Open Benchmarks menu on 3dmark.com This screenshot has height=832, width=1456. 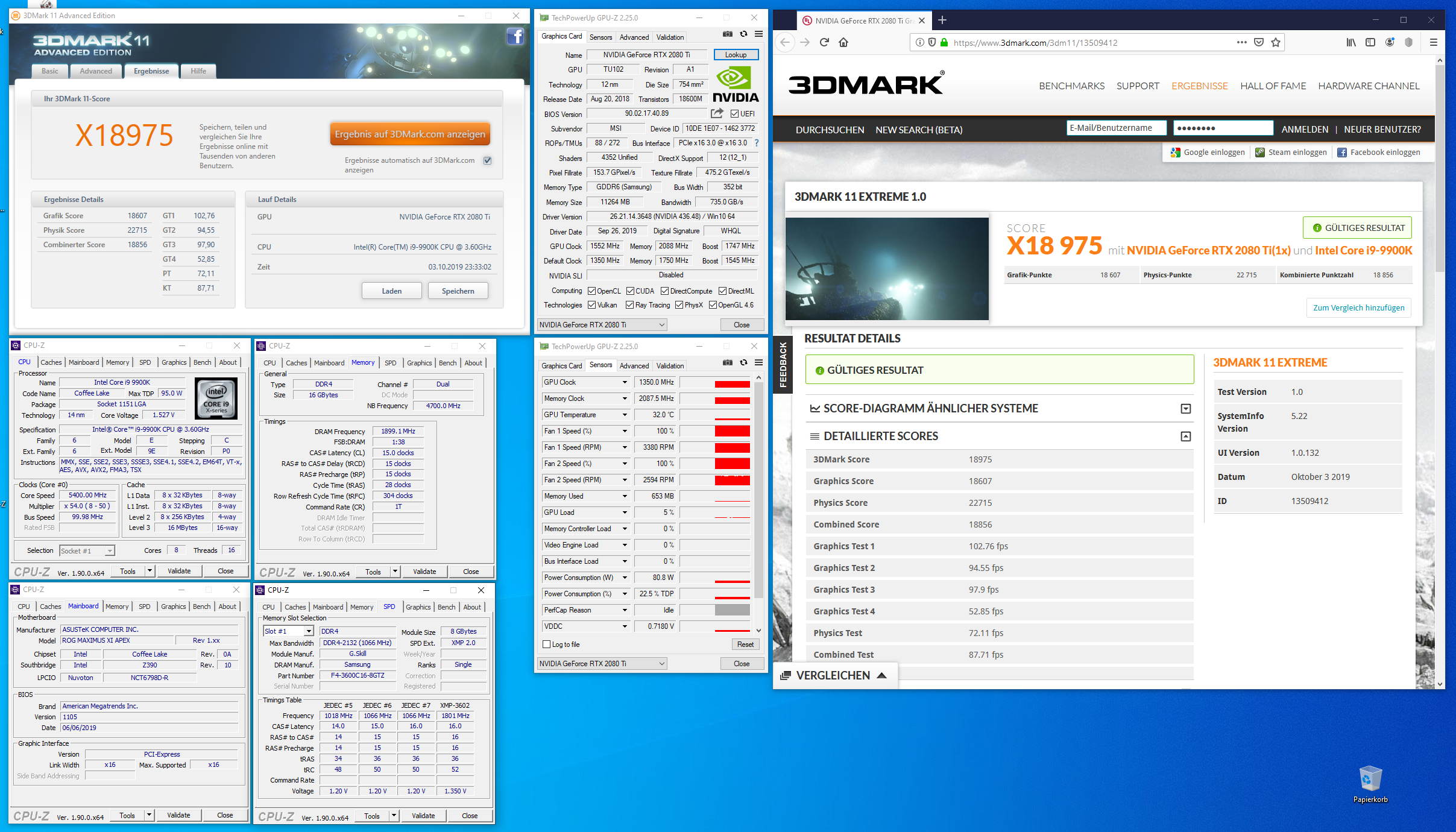coord(1071,86)
